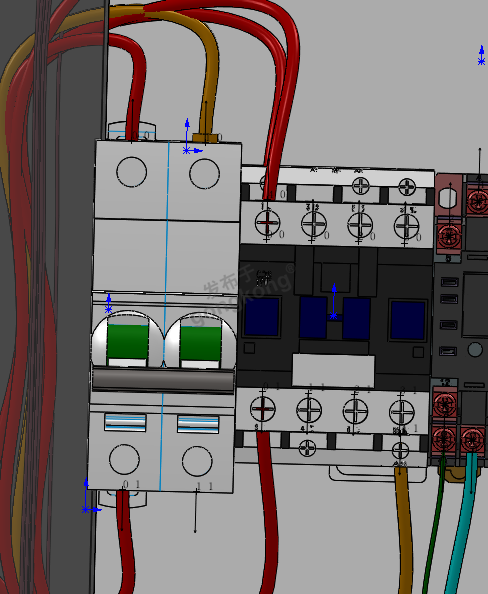Toggle the right green breaker lever
Viewport: 488px width, 594px height.
pos(200,343)
